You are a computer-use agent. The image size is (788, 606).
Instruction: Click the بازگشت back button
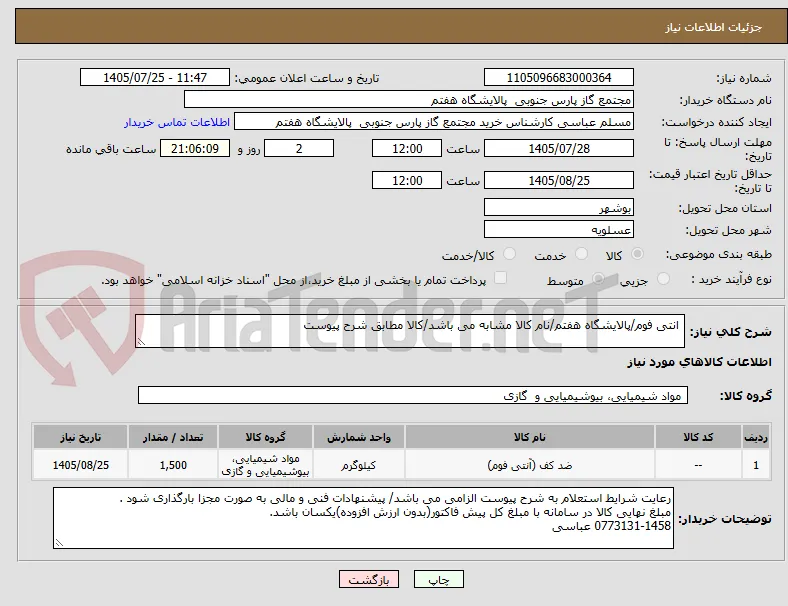tap(369, 579)
